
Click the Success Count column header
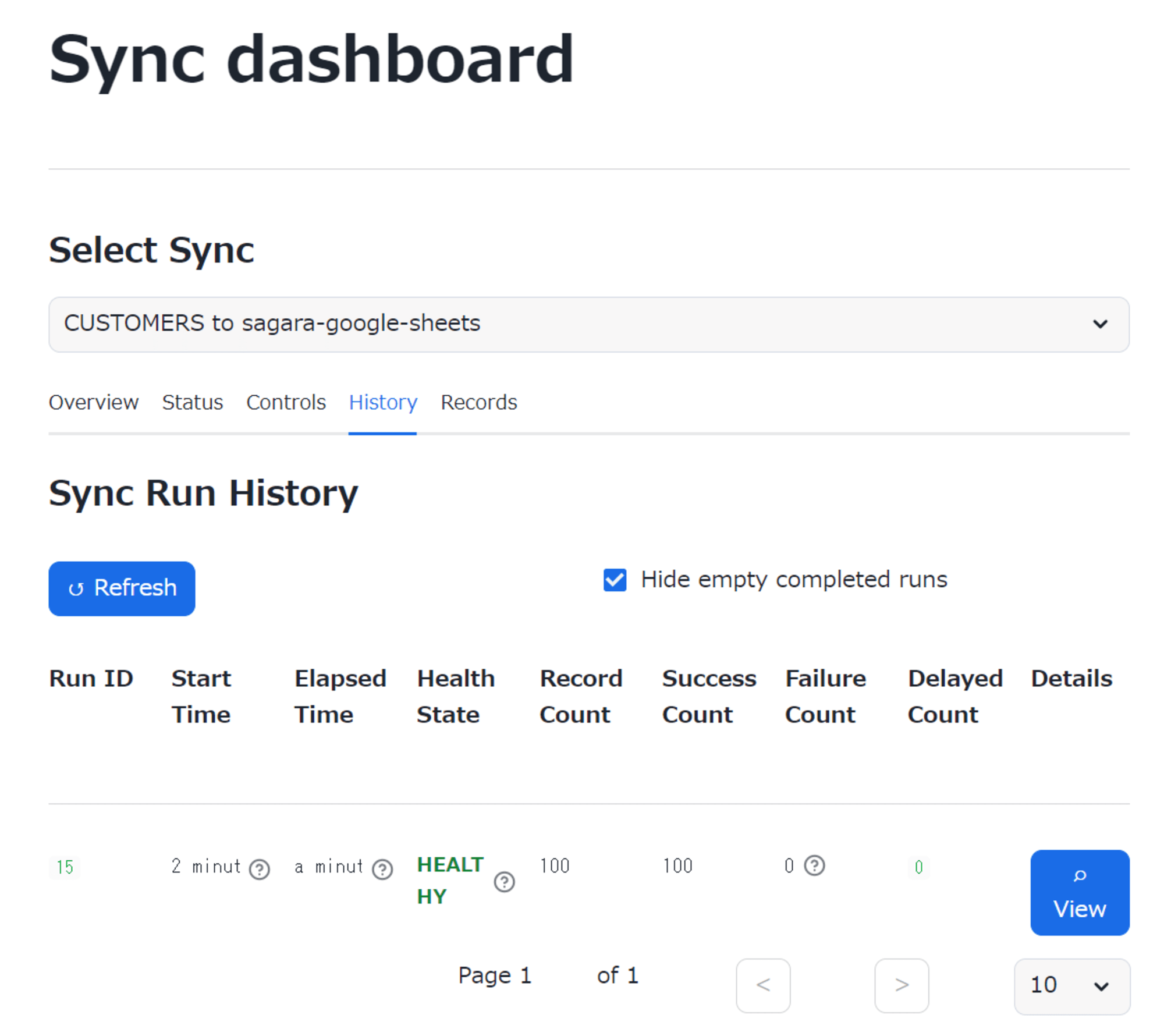coord(709,697)
